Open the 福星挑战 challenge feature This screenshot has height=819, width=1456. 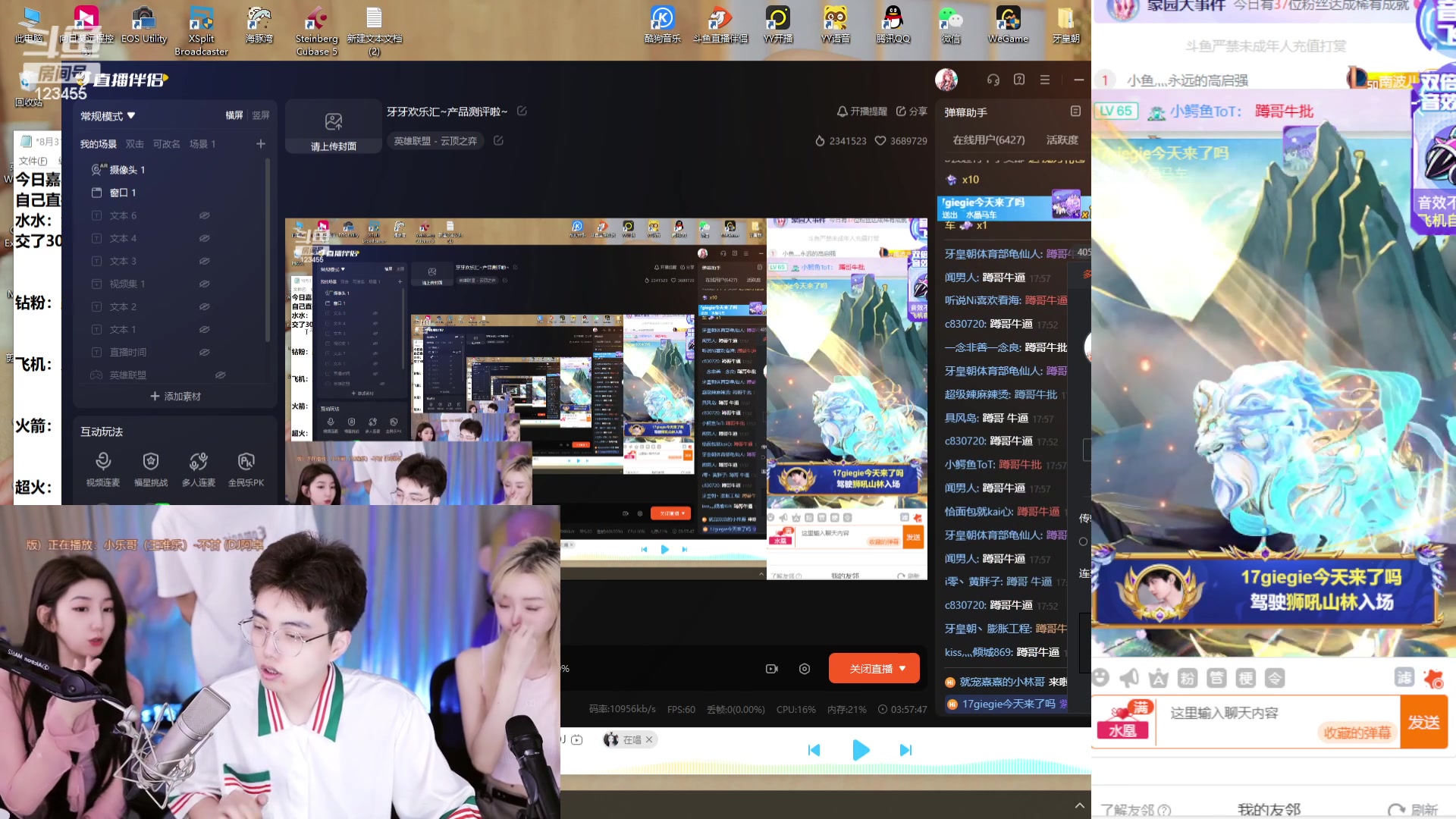(x=151, y=469)
